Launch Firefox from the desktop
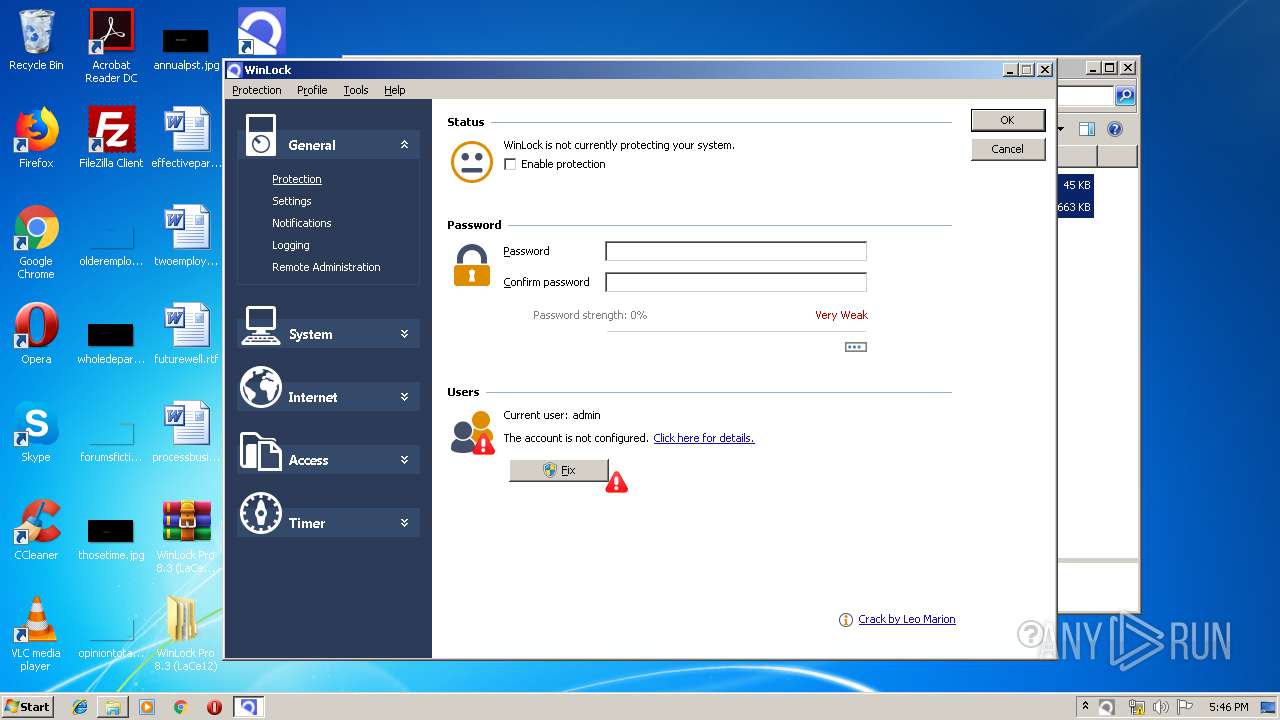Image resolution: width=1280 pixels, height=720 pixels. (x=36, y=138)
